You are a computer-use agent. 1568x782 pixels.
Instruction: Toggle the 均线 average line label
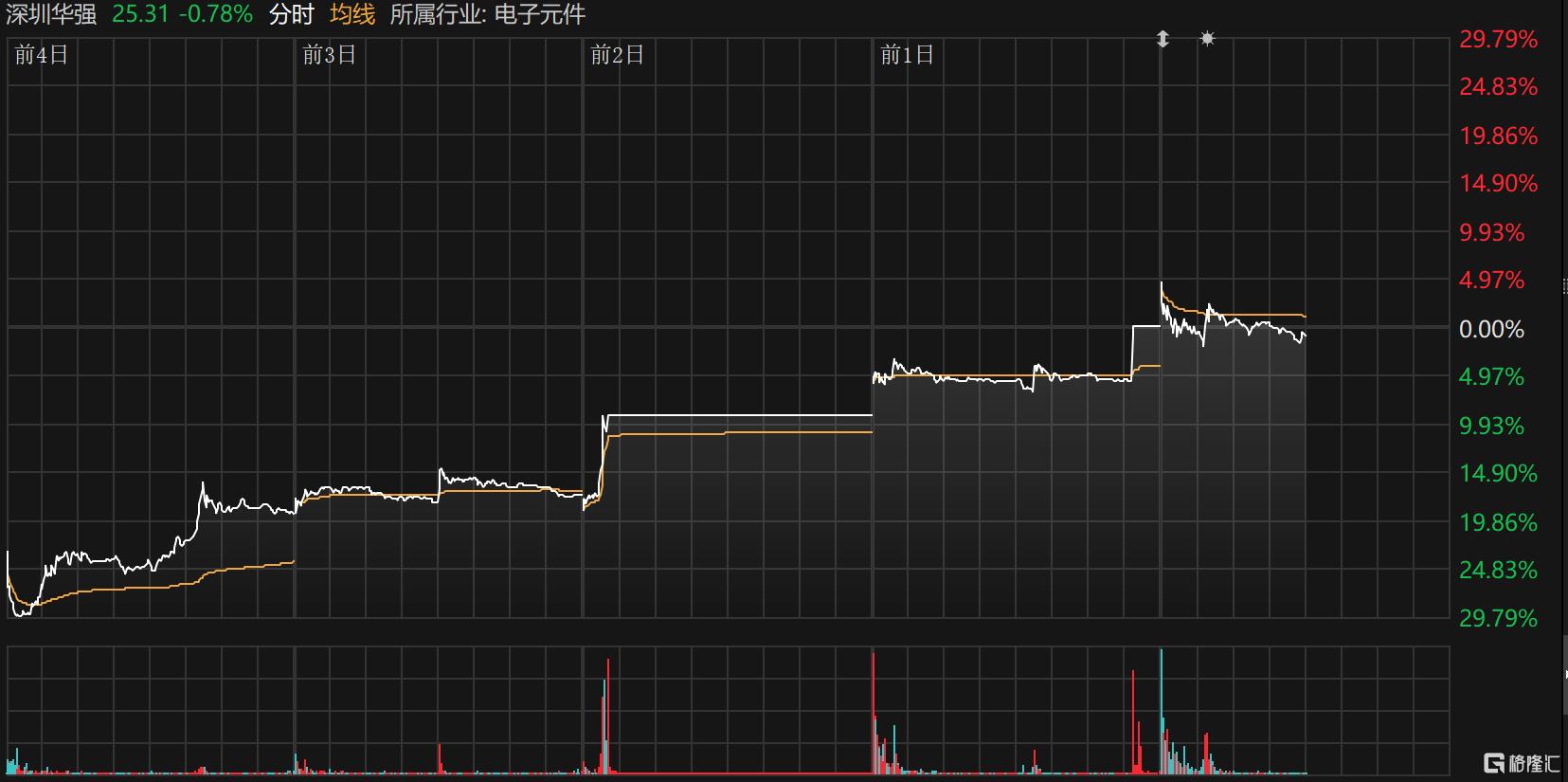click(352, 14)
